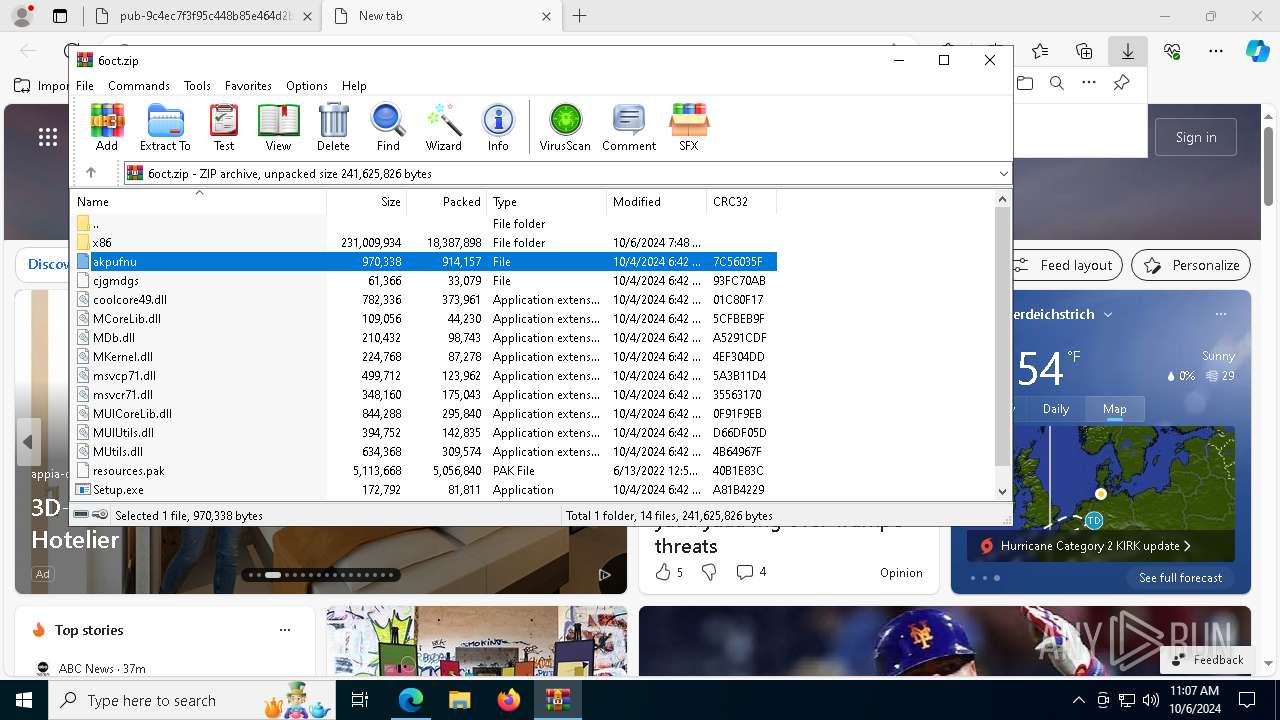The width and height of the screenshot is (1280, 720).
Task: Sort by CRC32 column header
Action: [742, 201]
